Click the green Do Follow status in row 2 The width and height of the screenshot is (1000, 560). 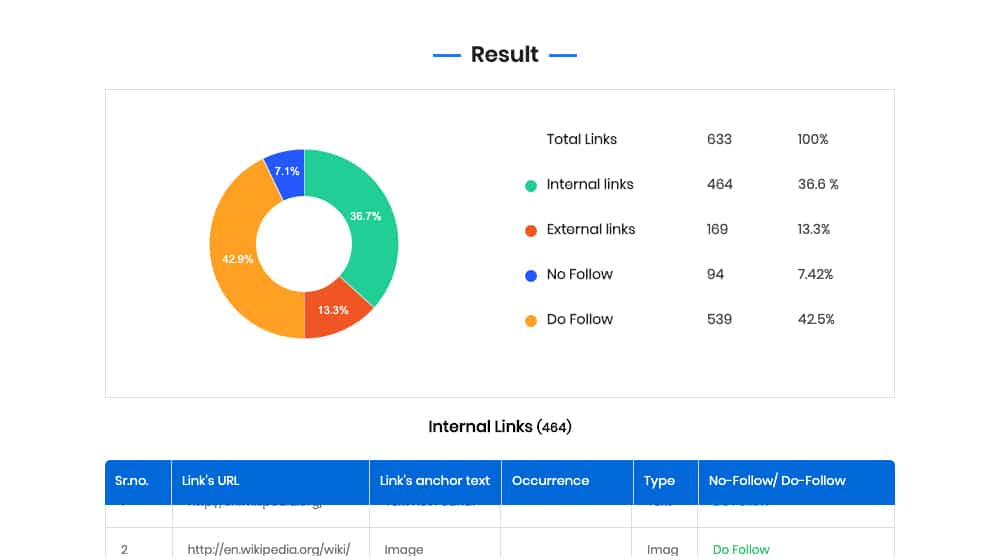pos(741,549)
